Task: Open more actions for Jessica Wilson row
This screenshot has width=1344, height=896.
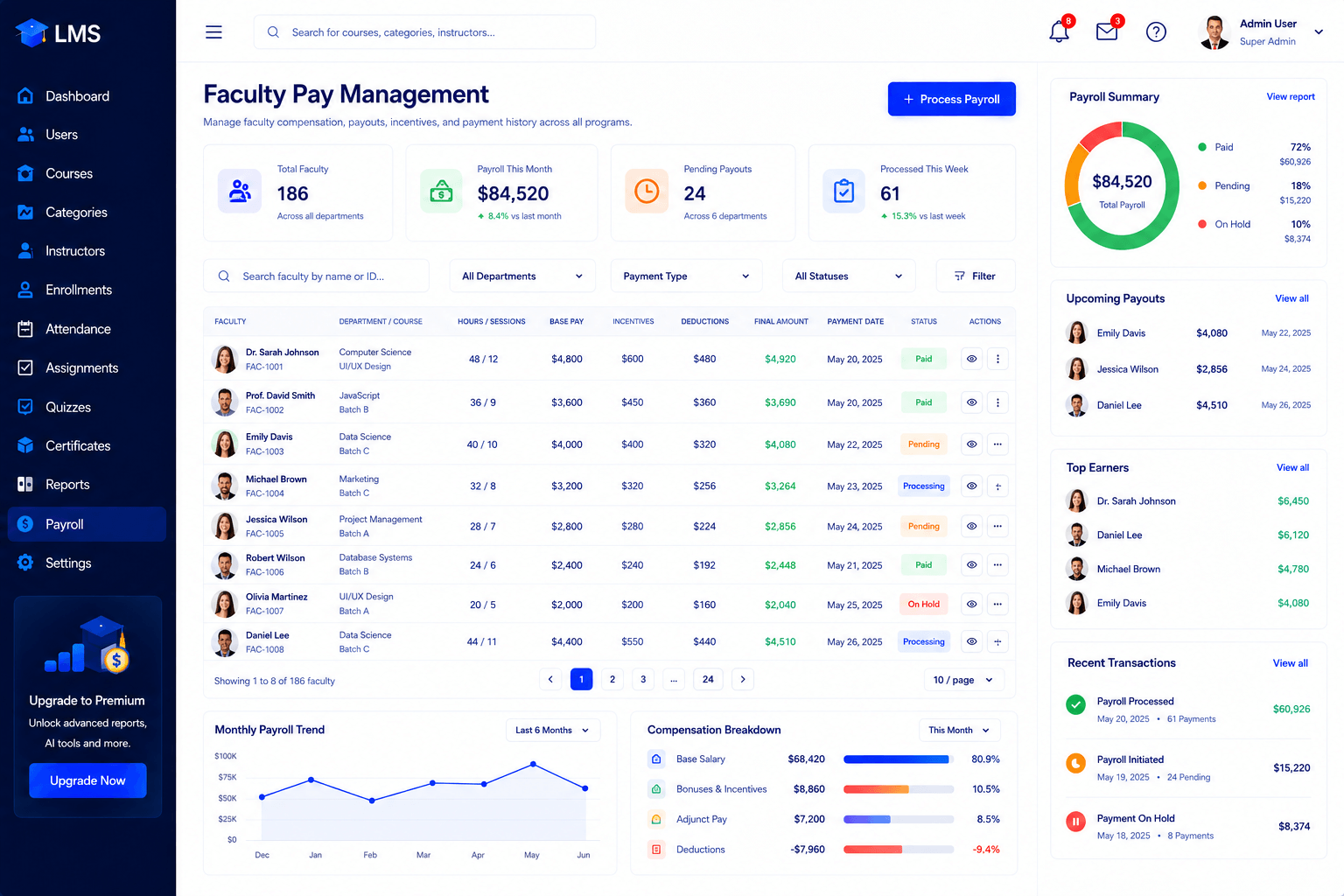Action: (997, 527)
